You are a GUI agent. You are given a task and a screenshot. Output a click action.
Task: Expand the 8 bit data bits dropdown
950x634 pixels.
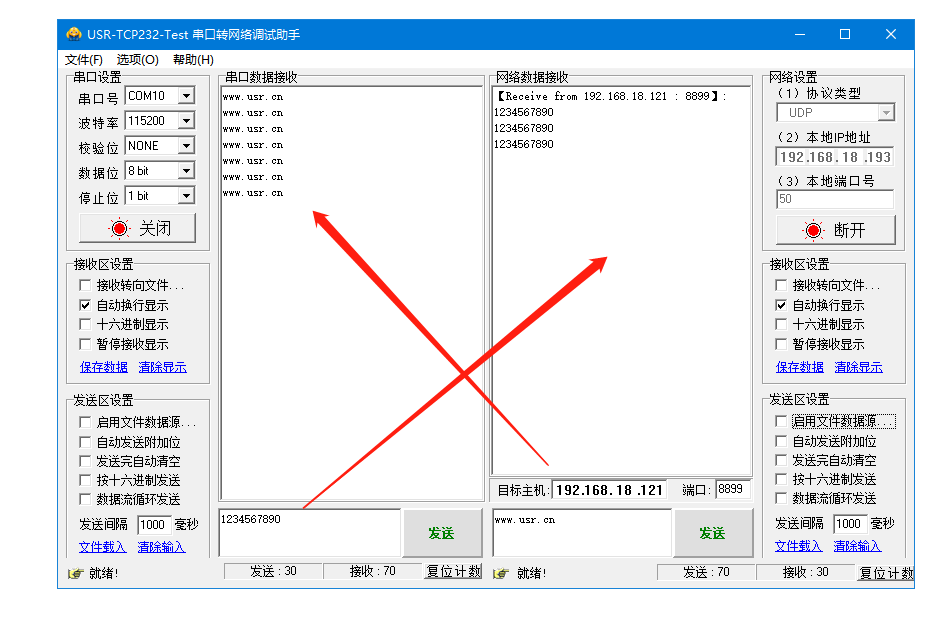187,171
